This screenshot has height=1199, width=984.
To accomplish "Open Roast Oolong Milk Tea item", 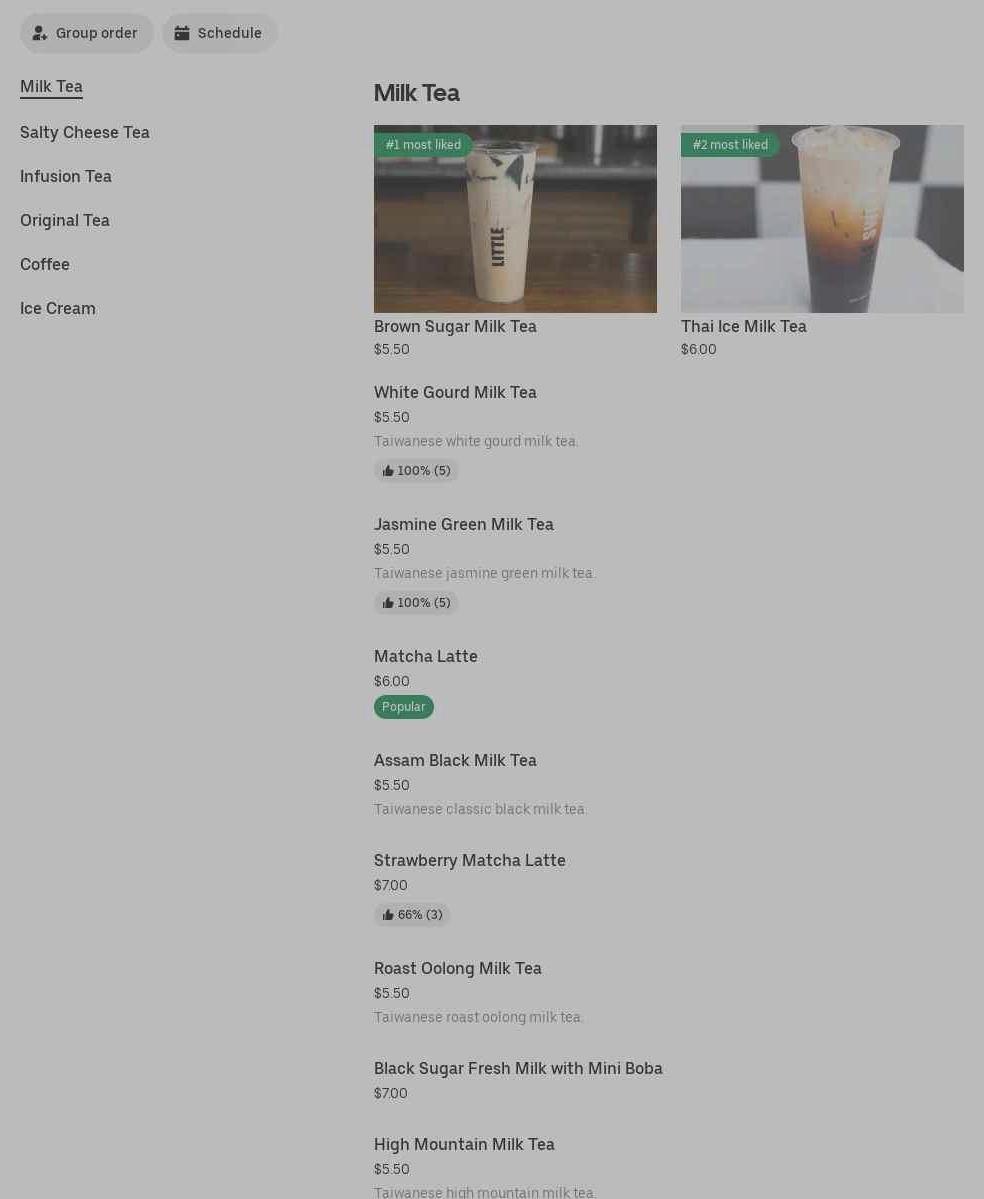I will [x=457, y=969].
